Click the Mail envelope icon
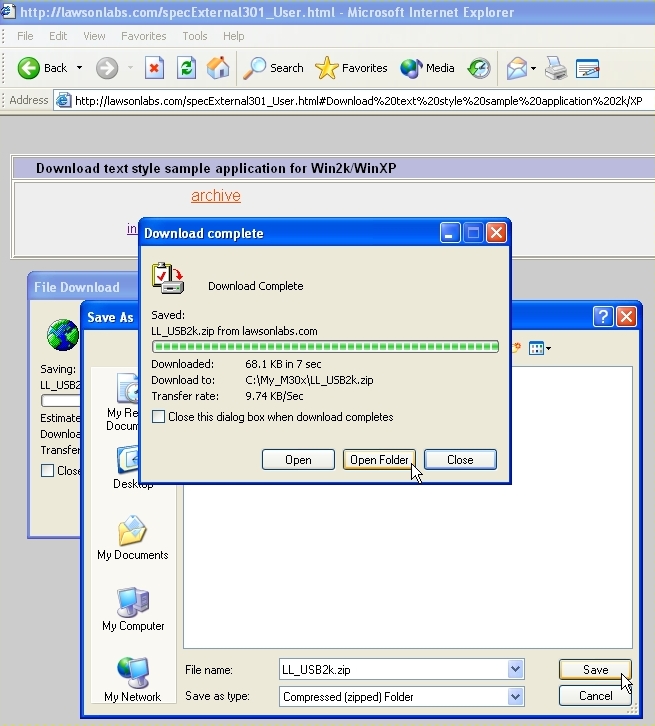Viewport: 655px width, 726px height. click(517, 69)
